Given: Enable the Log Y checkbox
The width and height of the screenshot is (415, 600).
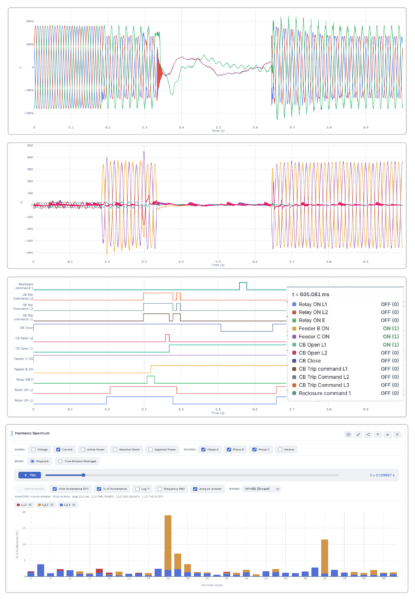Looking at the screenshot, I should (x=137, y=489).
